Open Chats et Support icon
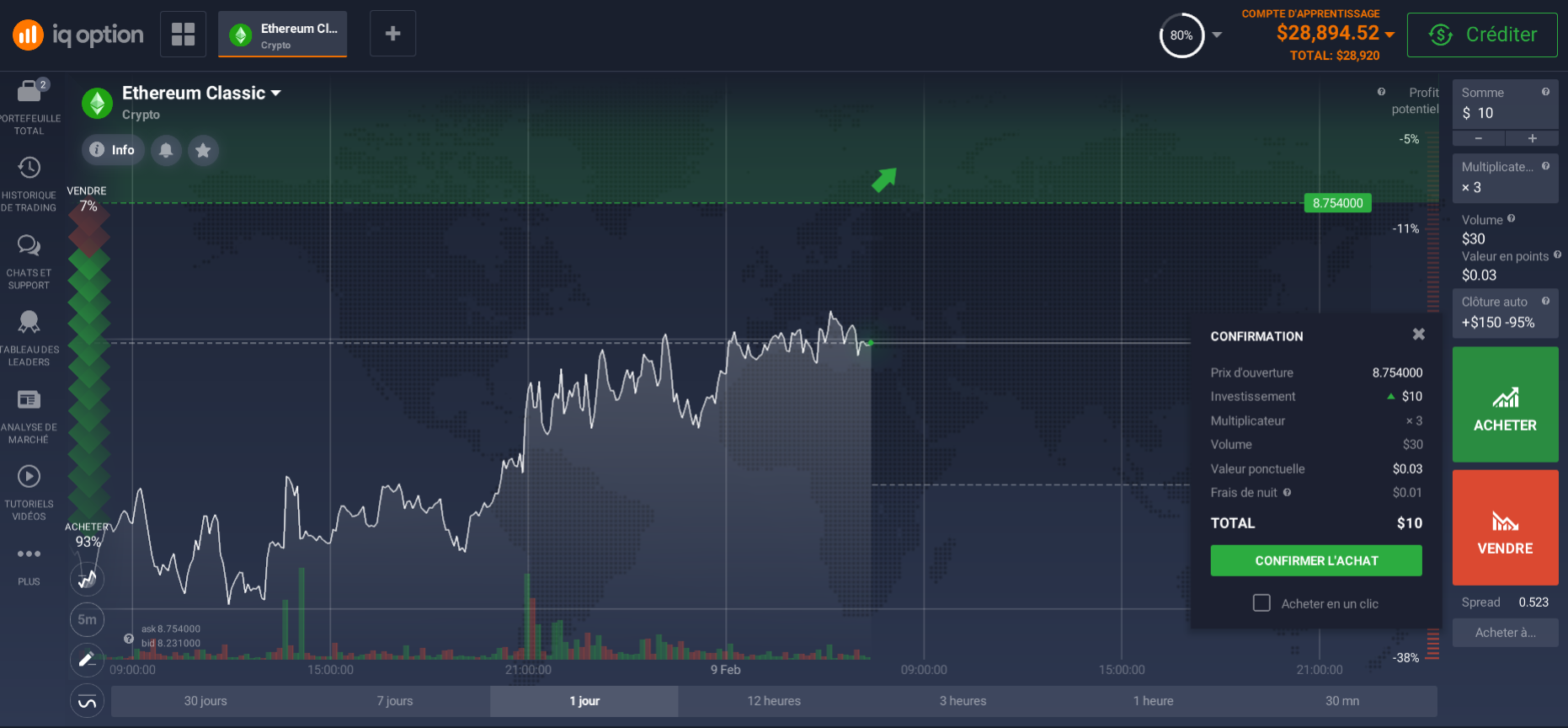This screenshot has width=1568, height=728. tap(29, 245)
